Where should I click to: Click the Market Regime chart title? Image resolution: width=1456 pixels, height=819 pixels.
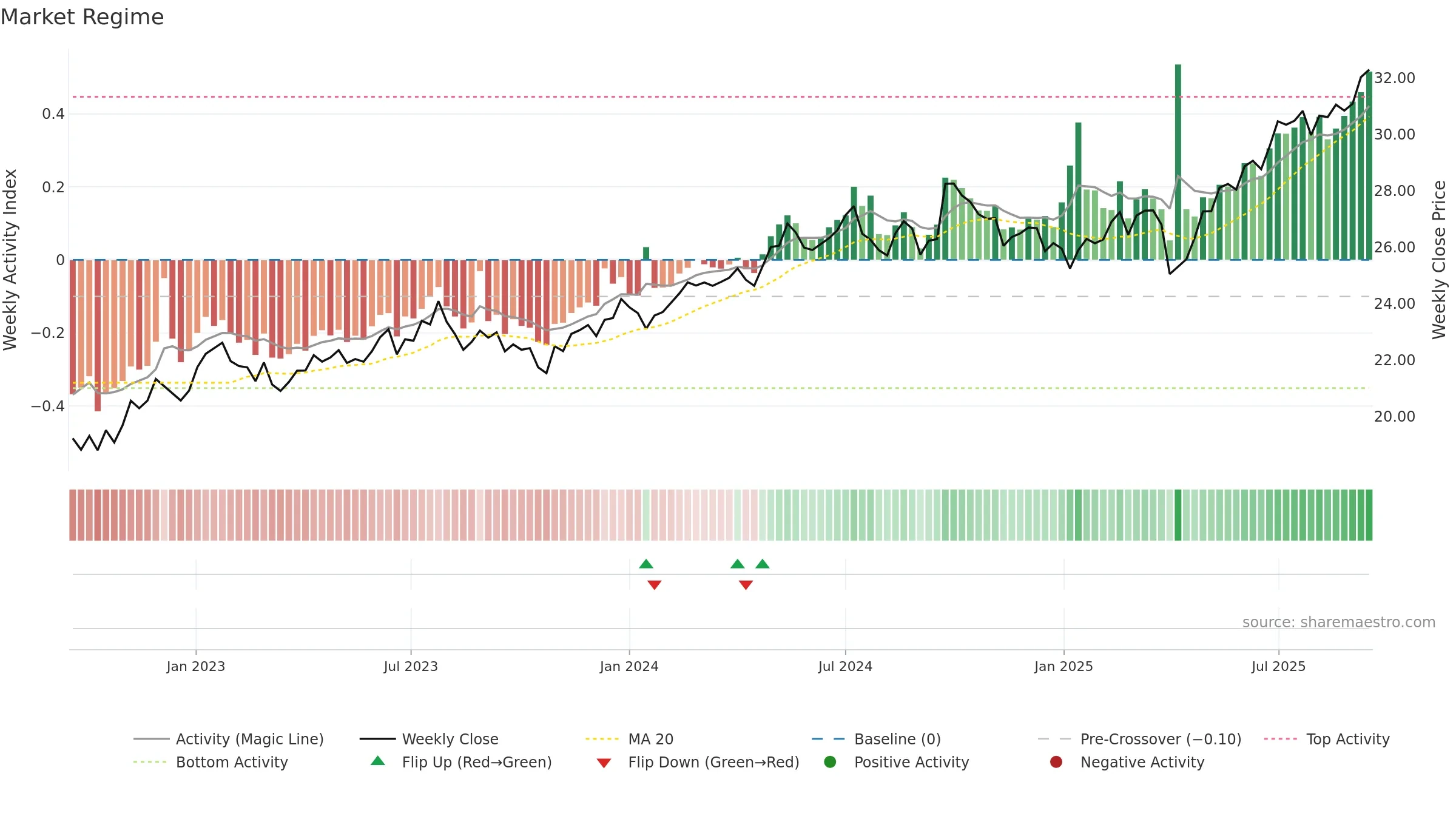[82, 17]
